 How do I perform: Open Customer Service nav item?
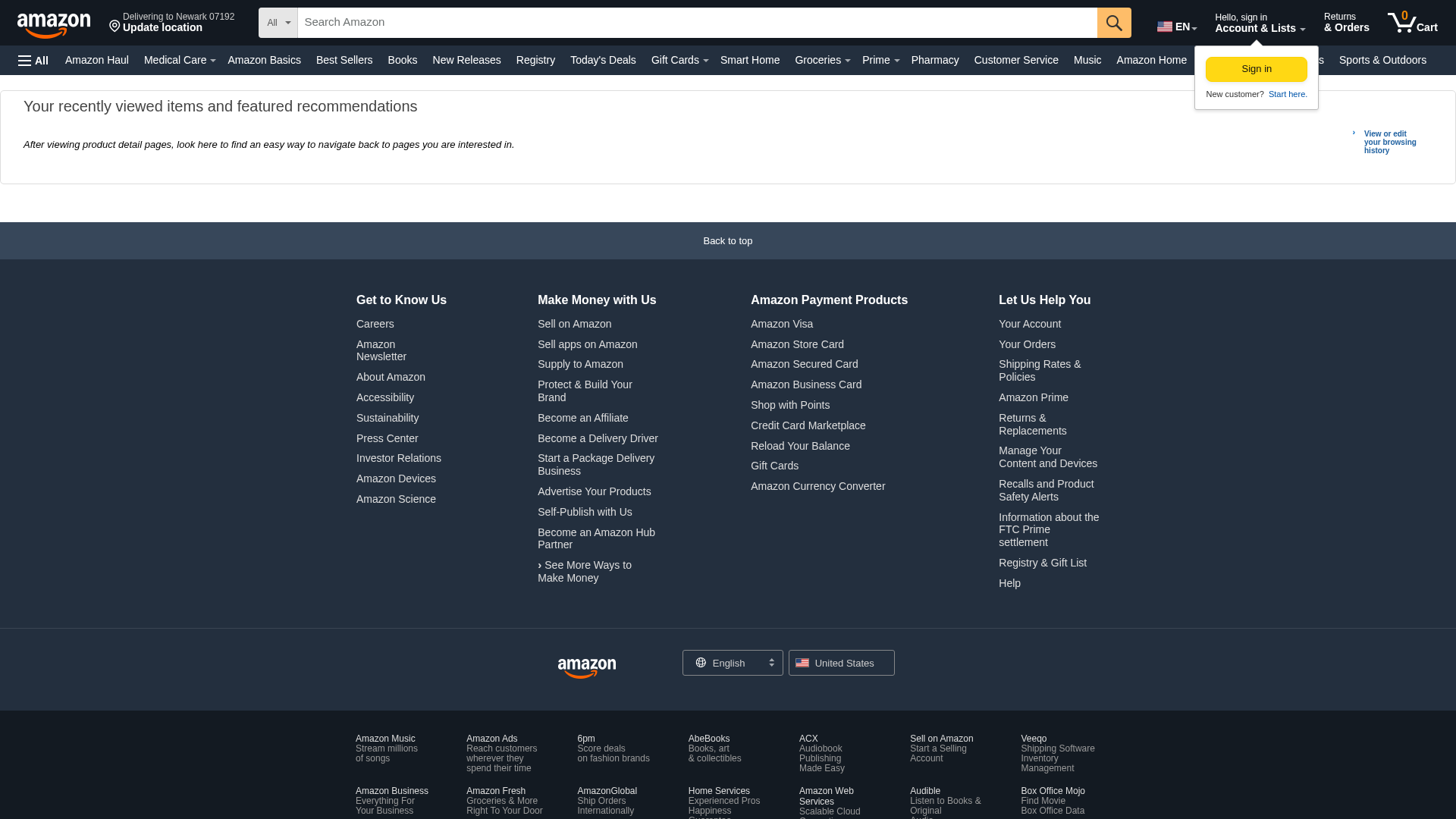pyautogui.click(x=1016, y=60)
